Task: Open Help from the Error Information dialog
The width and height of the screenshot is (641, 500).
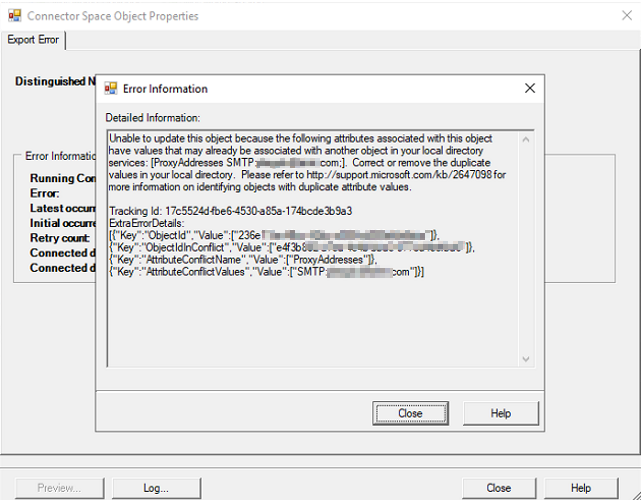Action: [501, 413]
